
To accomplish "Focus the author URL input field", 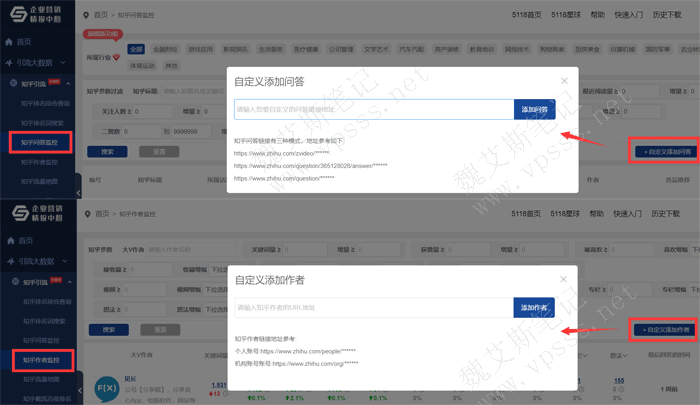I will [373, 307].
